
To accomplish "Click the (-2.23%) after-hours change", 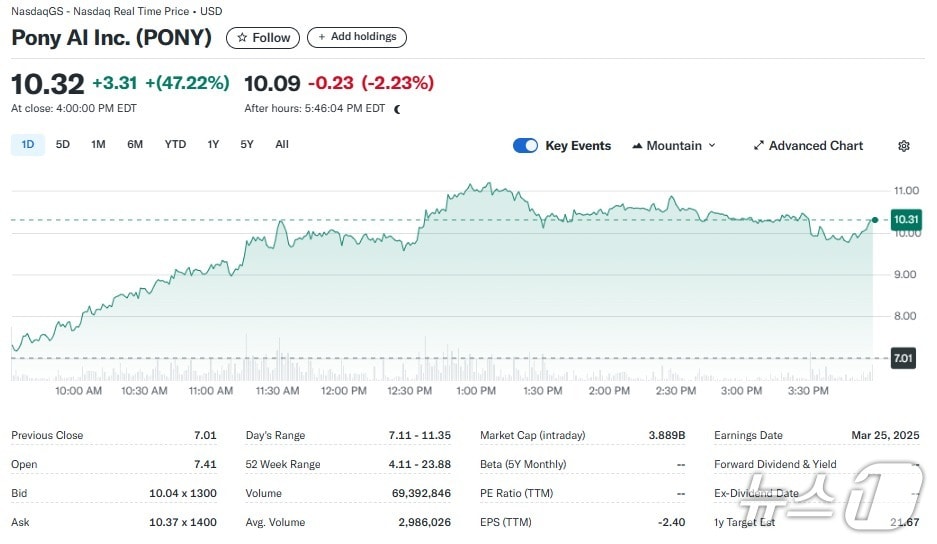I will coord(397,82).
